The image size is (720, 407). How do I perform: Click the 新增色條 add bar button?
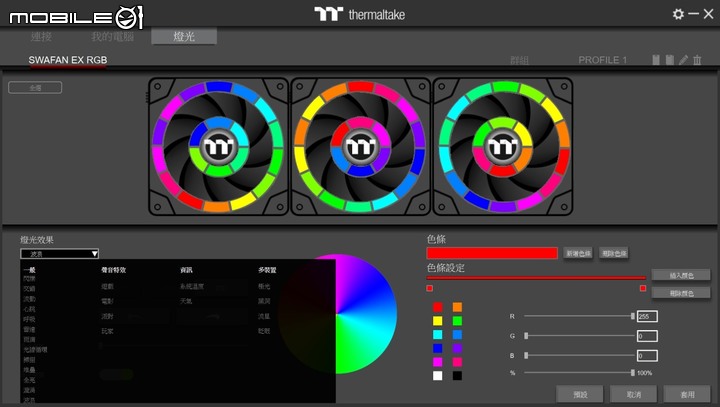click(x=578, y=253)
